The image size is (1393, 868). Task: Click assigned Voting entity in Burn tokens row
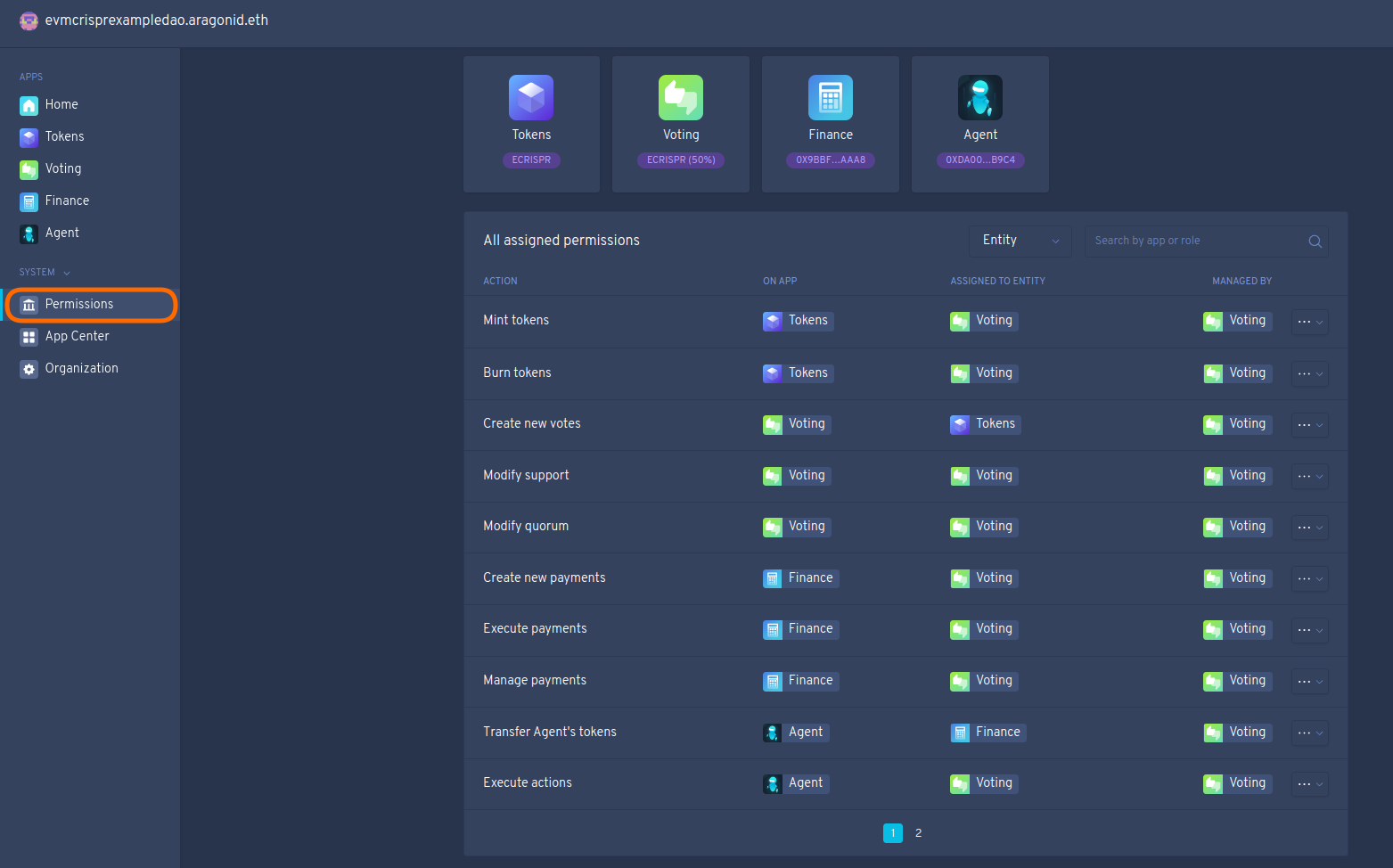984,373
